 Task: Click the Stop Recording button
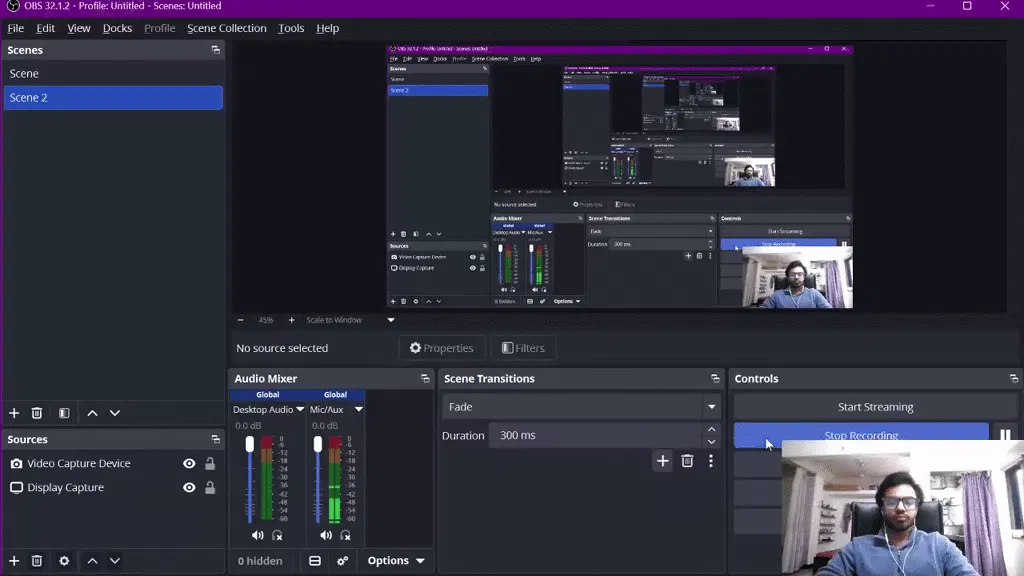[x=861, y=435]
